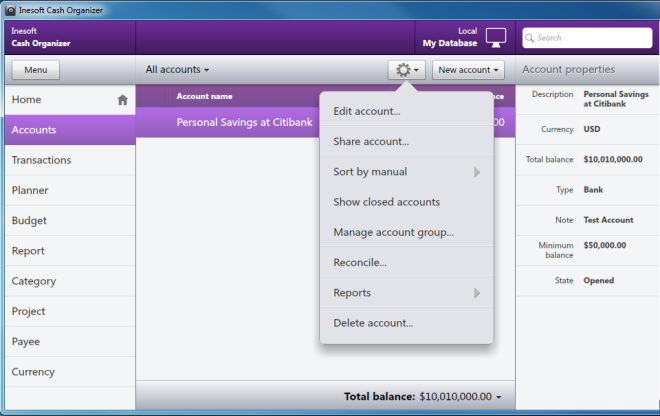
Task: Click the Menu button
Action: 36,70
